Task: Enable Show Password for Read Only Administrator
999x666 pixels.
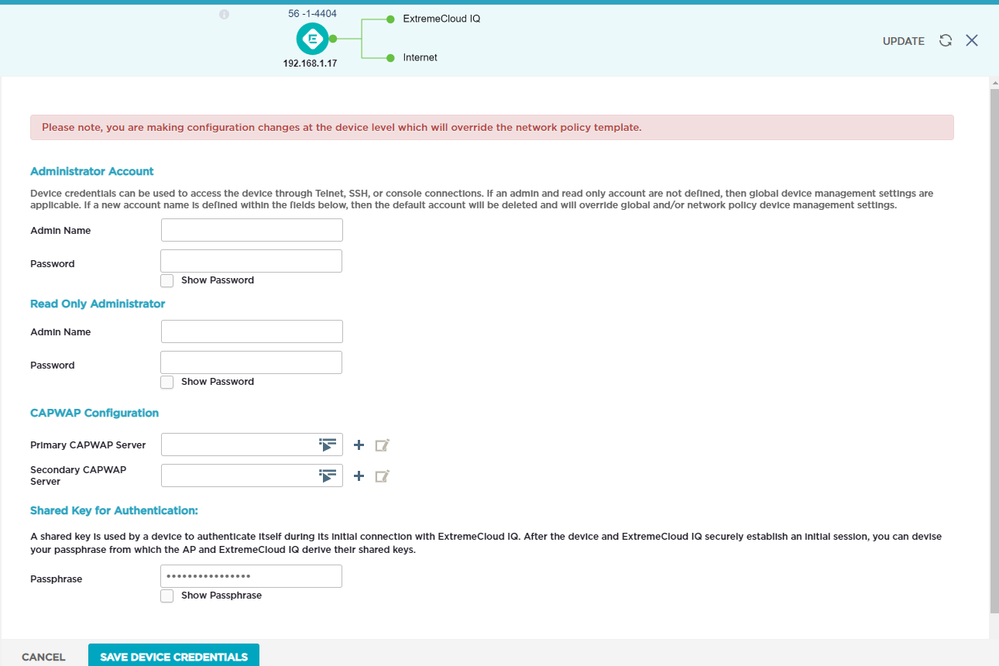Action: click(167, 382)
